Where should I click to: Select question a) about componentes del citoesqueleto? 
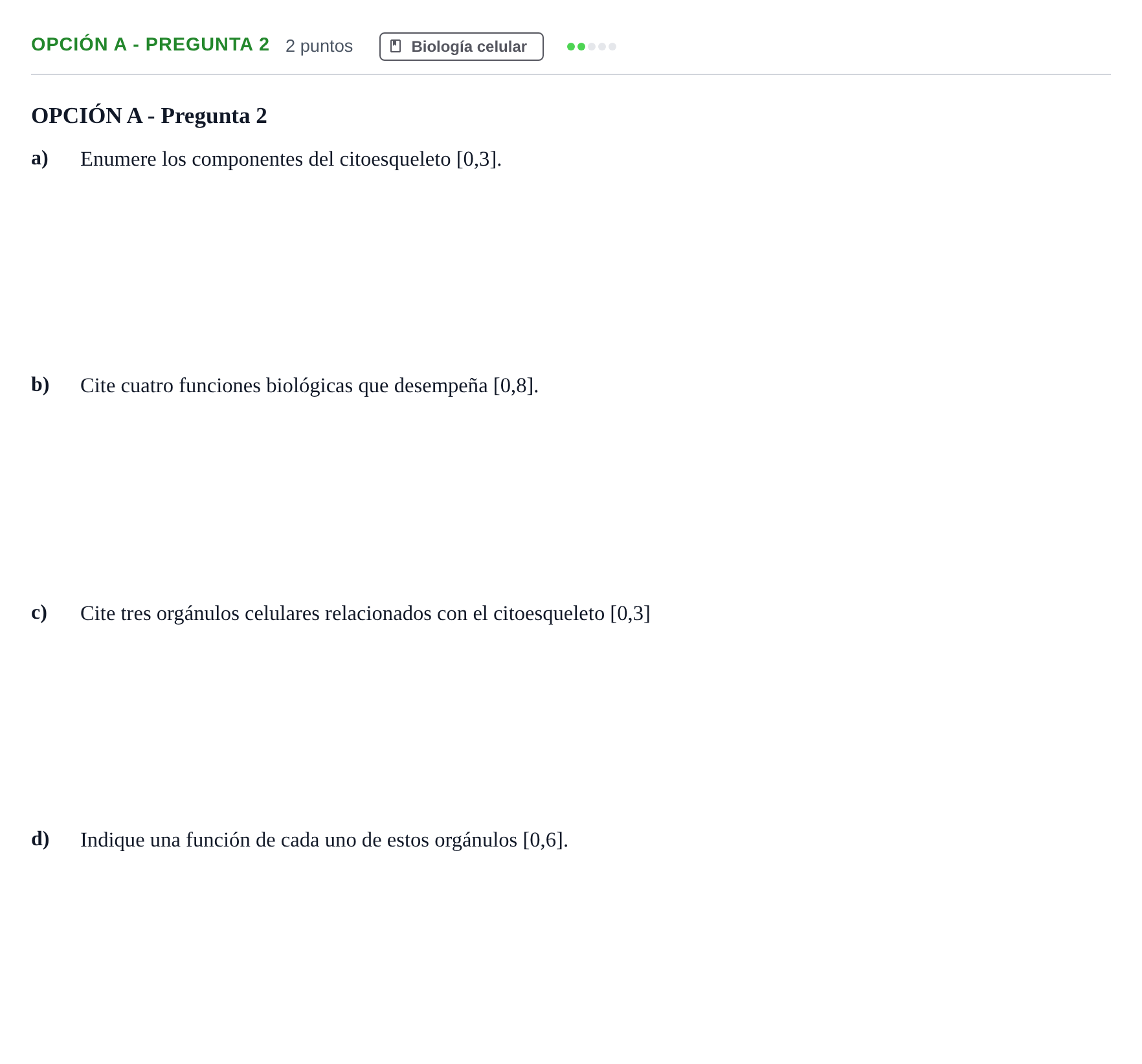coord(291,159)
